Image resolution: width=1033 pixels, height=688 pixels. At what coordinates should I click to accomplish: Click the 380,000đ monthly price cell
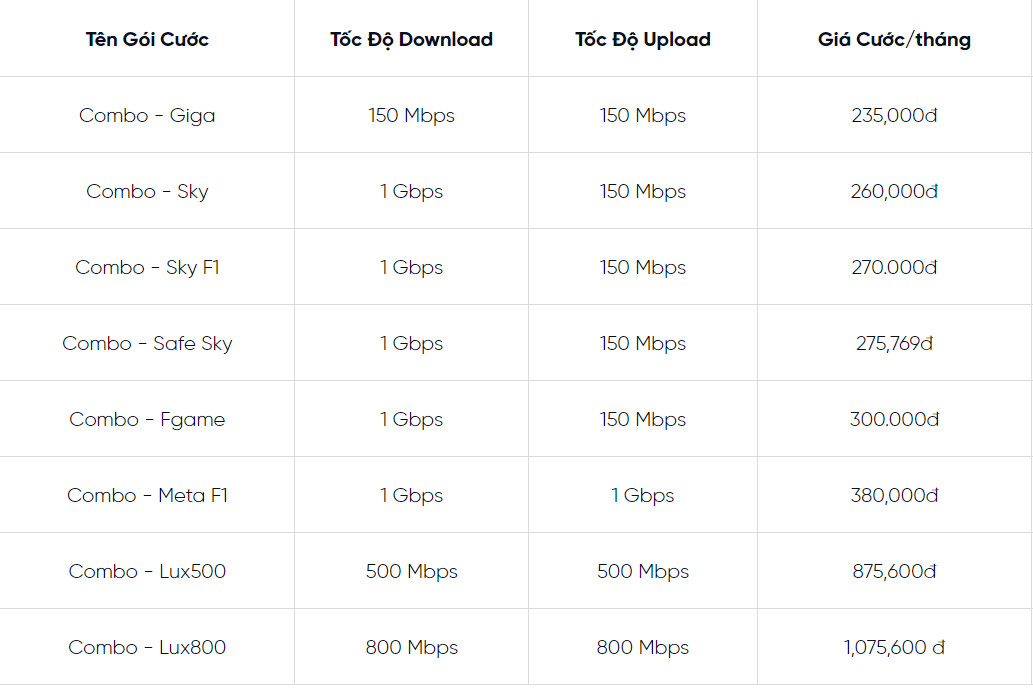[x=894, y=496]
